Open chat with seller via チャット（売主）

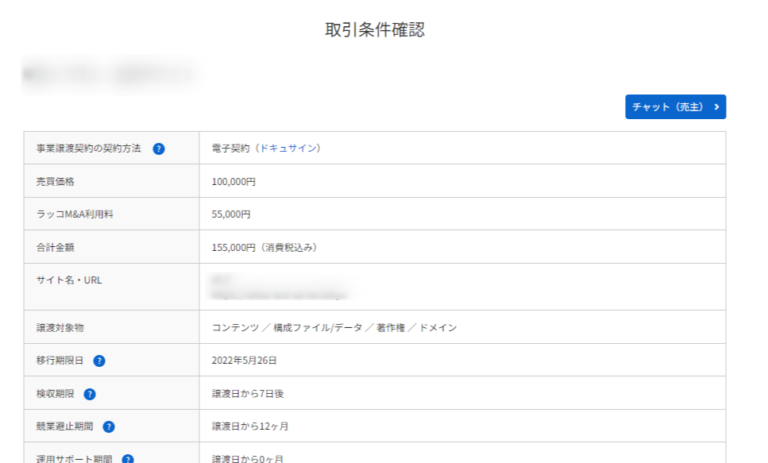click(675, 107)
